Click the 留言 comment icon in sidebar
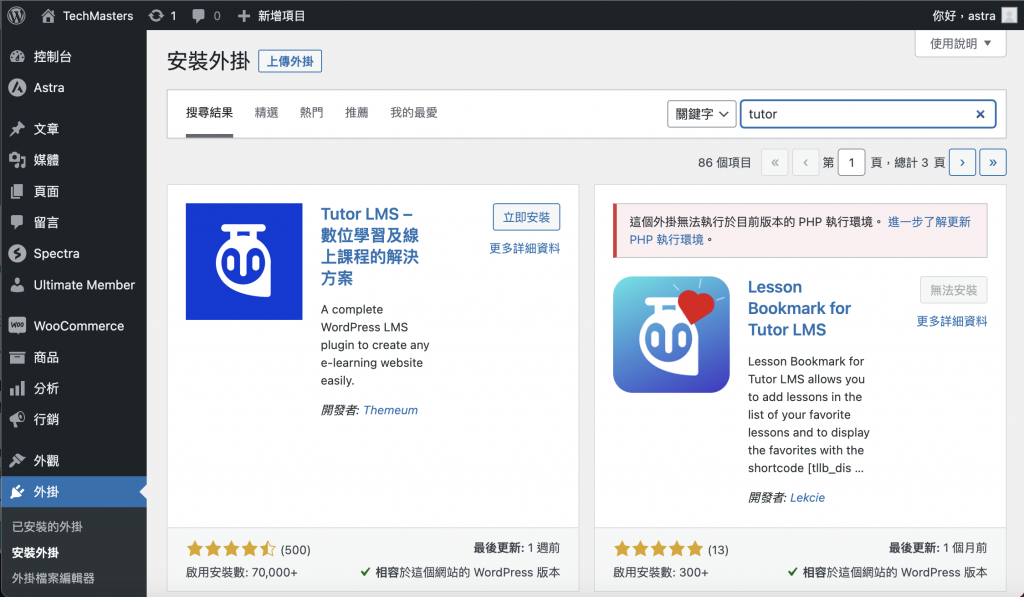 pos(18,222)
